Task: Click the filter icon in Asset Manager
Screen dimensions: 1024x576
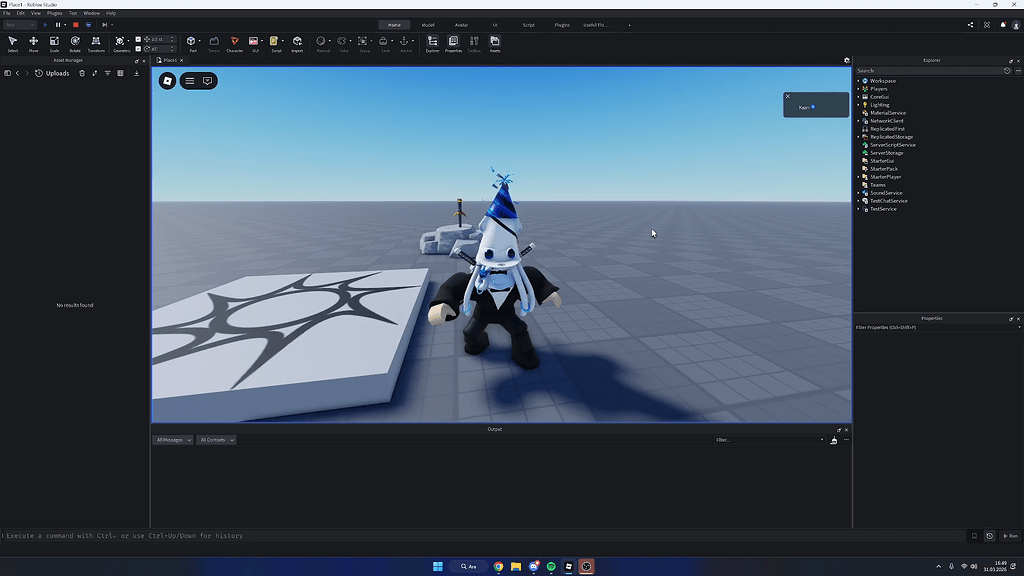Action: pyautogui.click(x=108, y=73)
